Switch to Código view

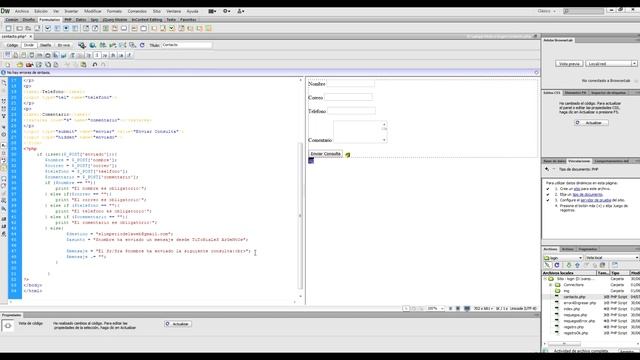point(12,45)
